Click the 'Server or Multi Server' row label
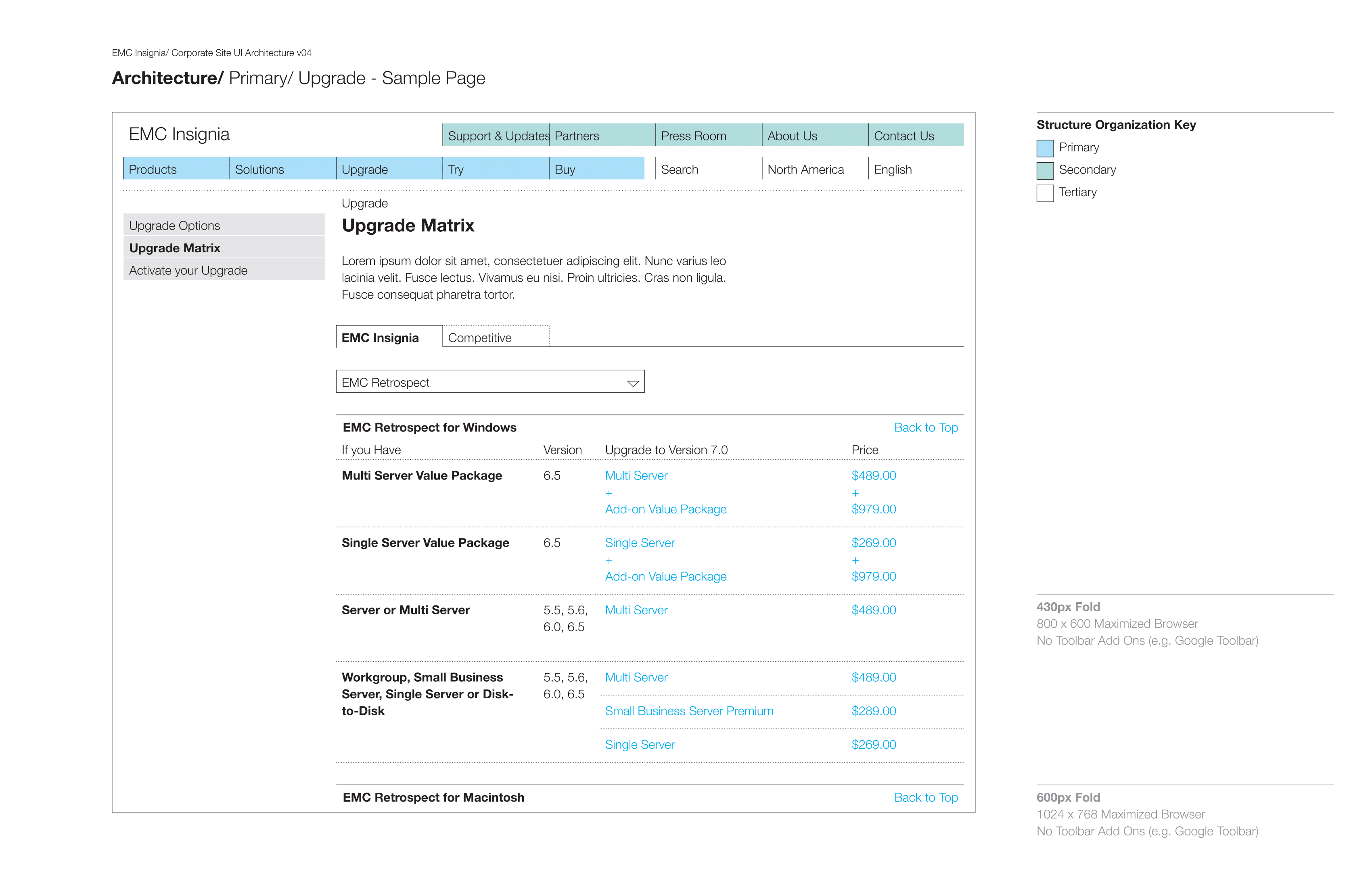The width and height of the screenshot is (1372, 888). click(x=405, y=610)
